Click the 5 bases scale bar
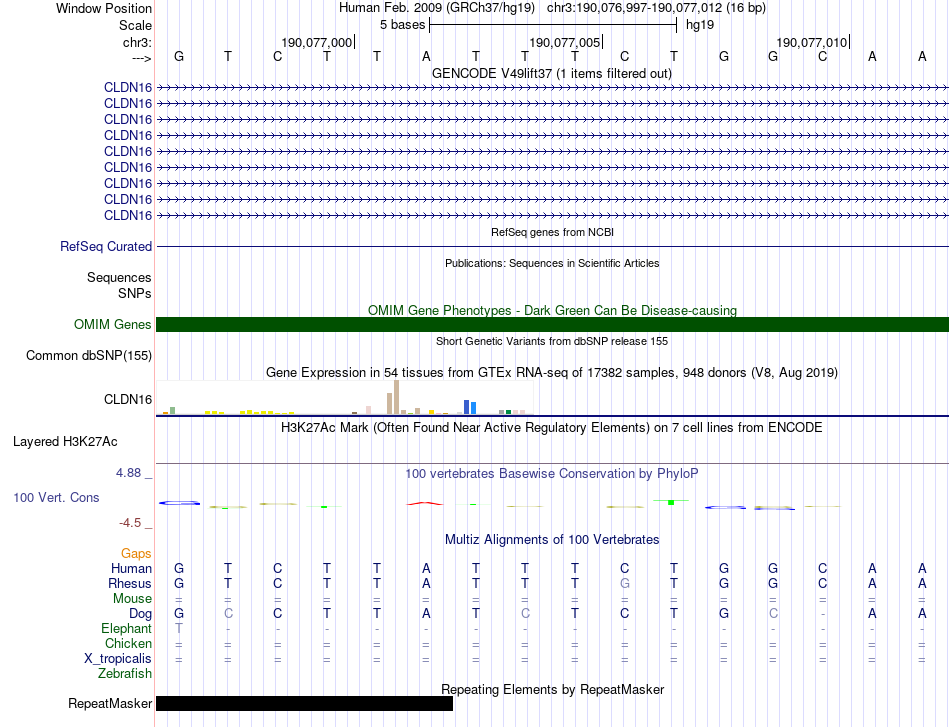 pyautogui.click(x=553, y=25)
